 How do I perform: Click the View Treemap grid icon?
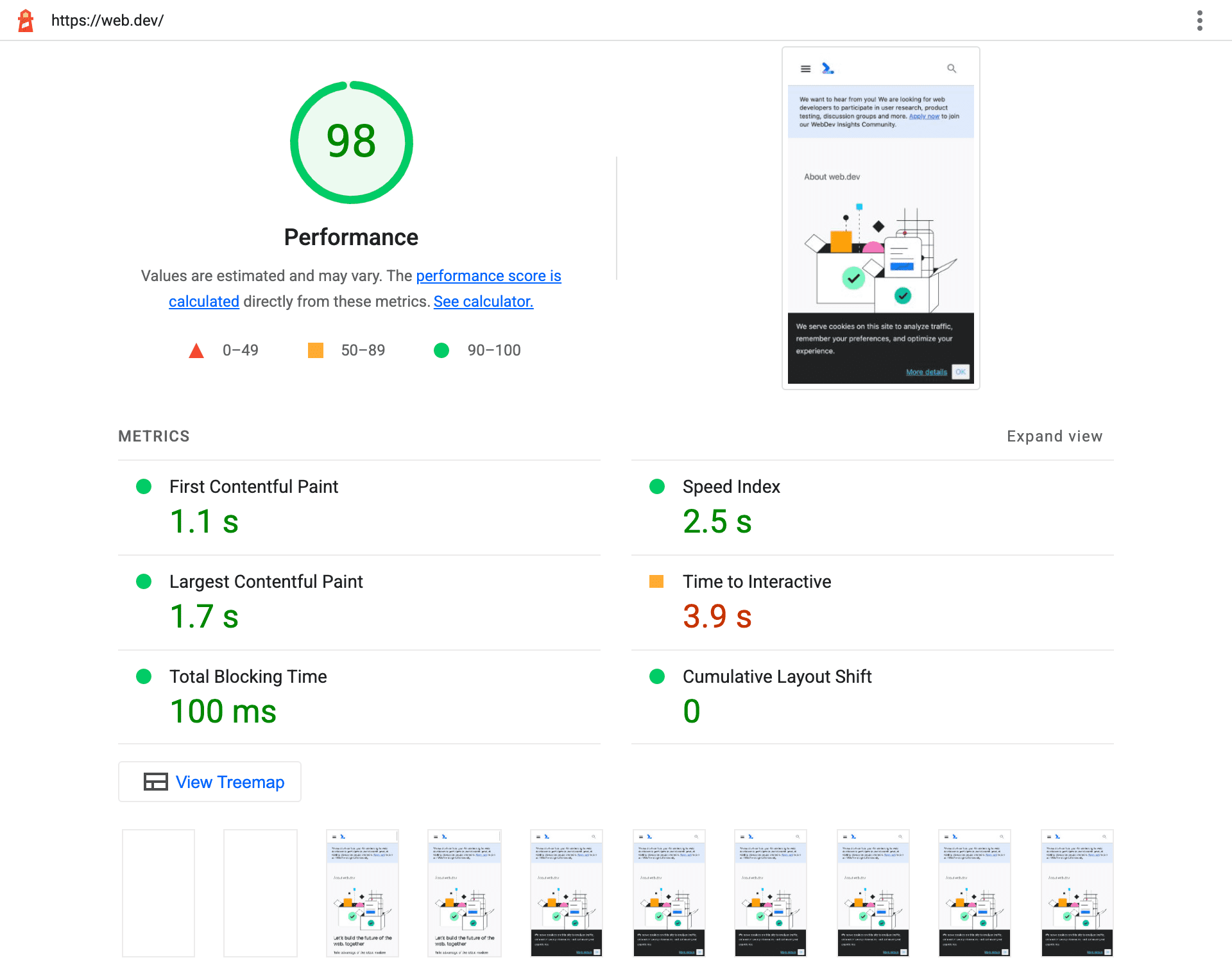(155, 782)
